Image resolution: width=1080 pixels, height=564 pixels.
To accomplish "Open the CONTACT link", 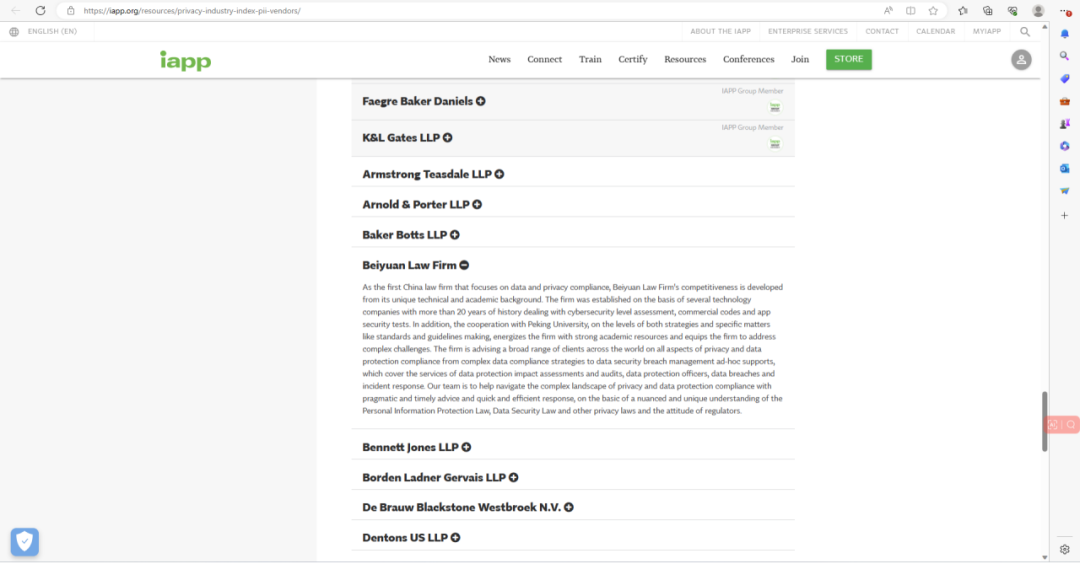I will click(882, 32).
